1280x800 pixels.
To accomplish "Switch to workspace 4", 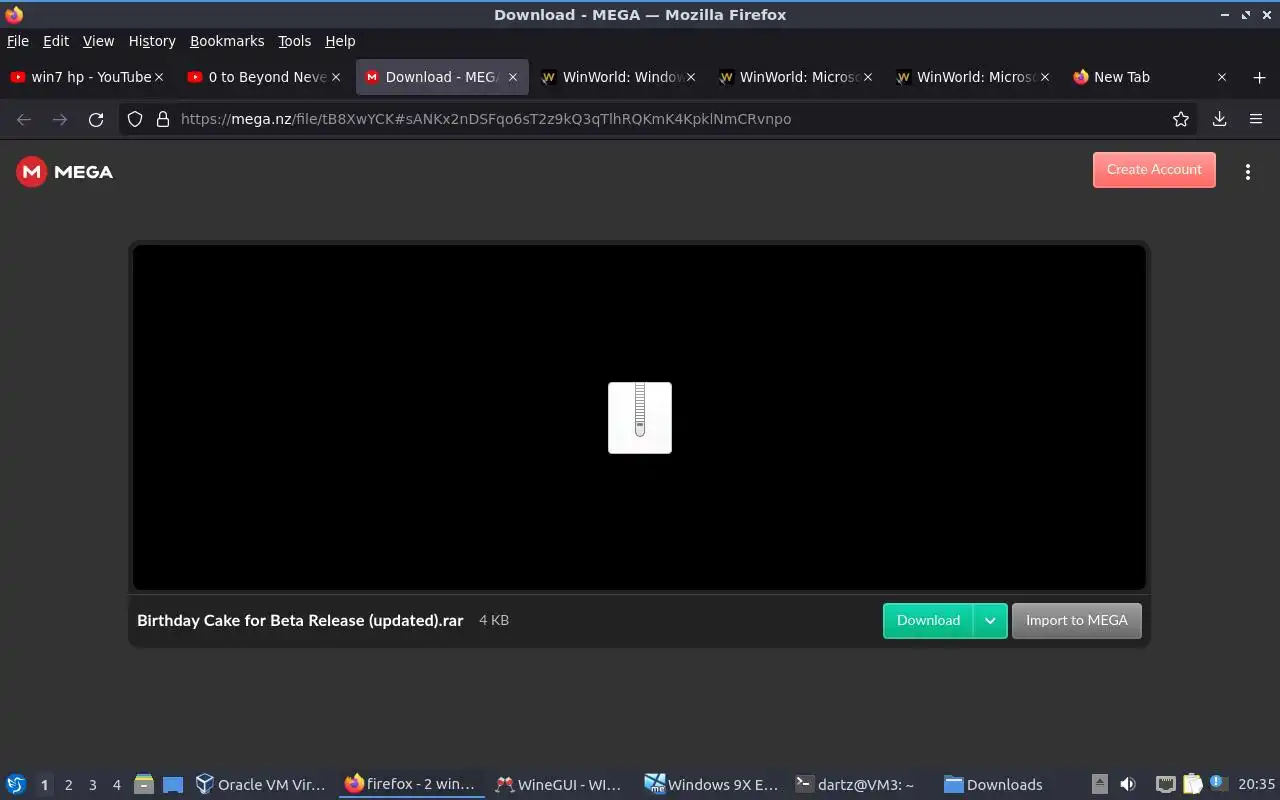I will click(x=116, y=785).
